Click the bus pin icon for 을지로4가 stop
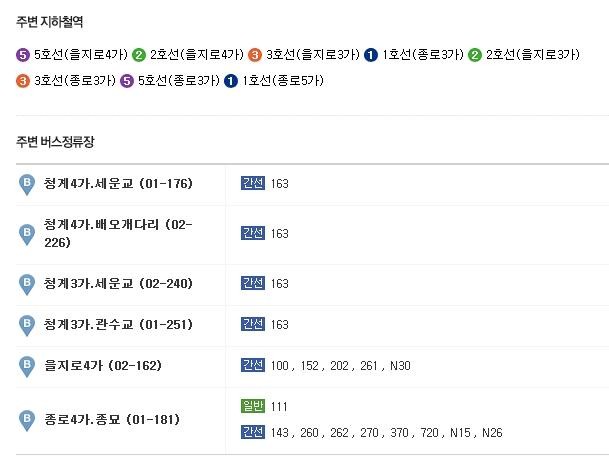Screen dimensions: 609x475 [27, 367]
